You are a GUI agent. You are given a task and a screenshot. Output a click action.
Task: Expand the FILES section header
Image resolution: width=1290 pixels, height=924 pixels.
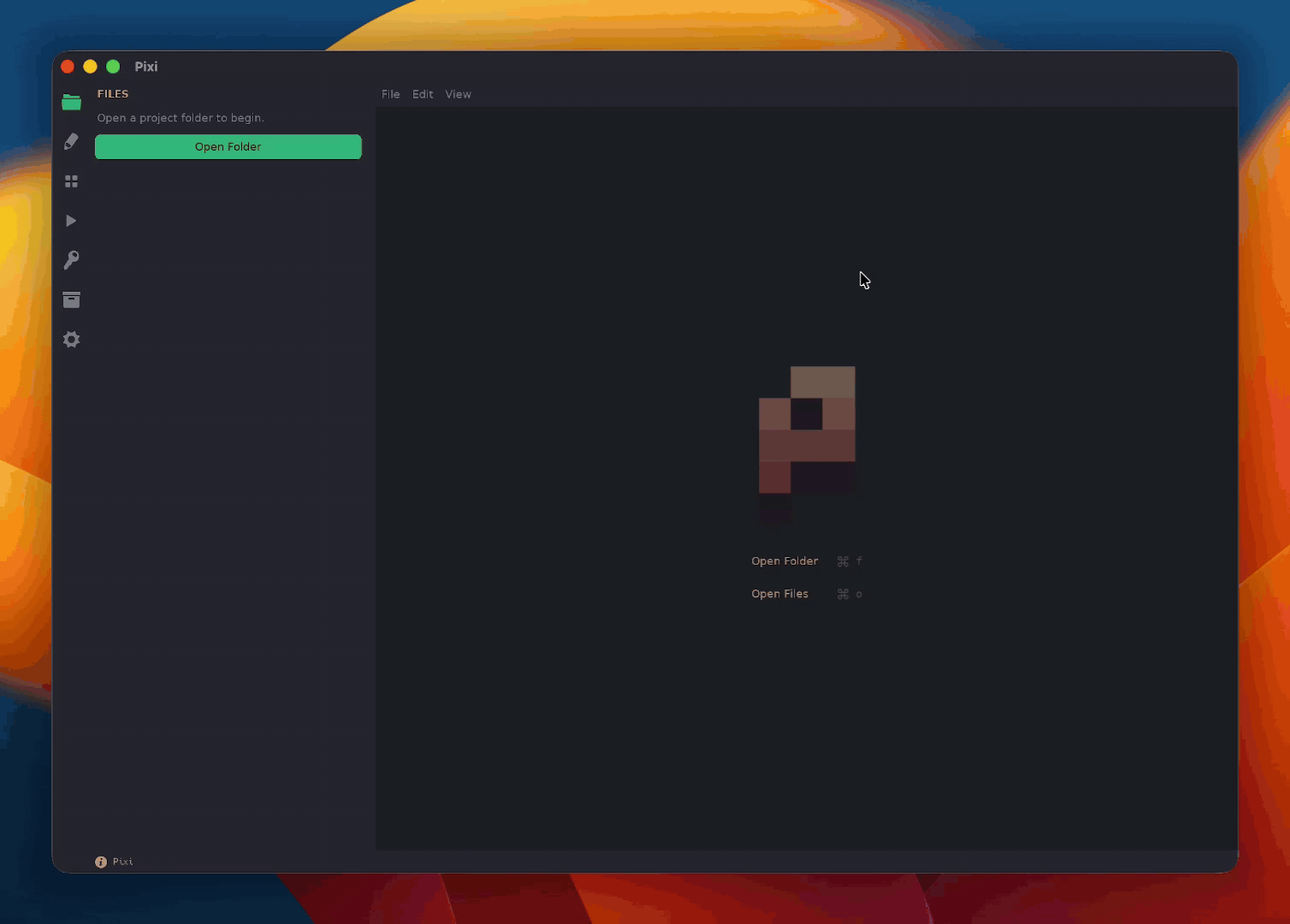[113, 93]
